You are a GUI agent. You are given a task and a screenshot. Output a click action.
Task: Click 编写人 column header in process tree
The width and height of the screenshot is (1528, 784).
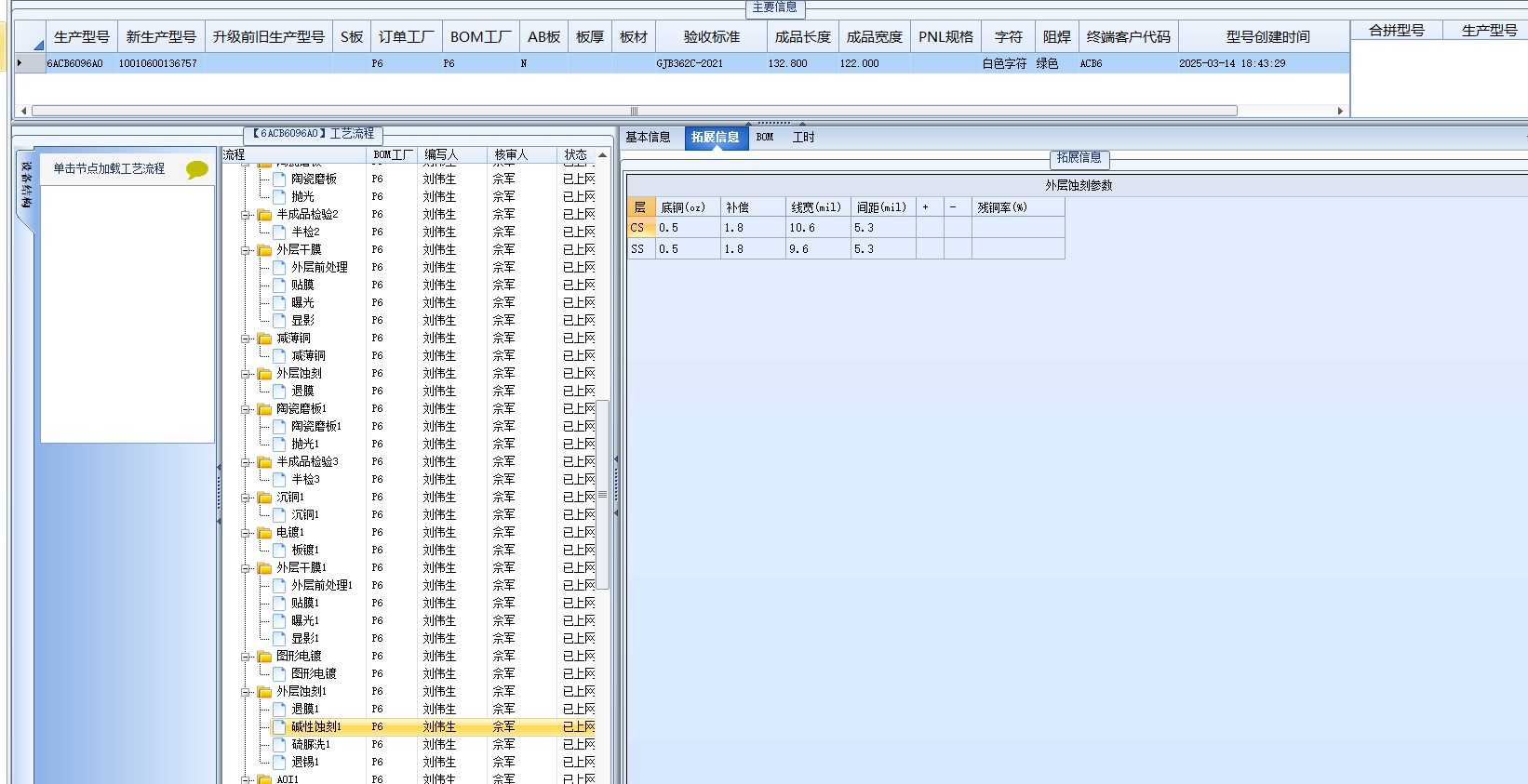point(452,154)
